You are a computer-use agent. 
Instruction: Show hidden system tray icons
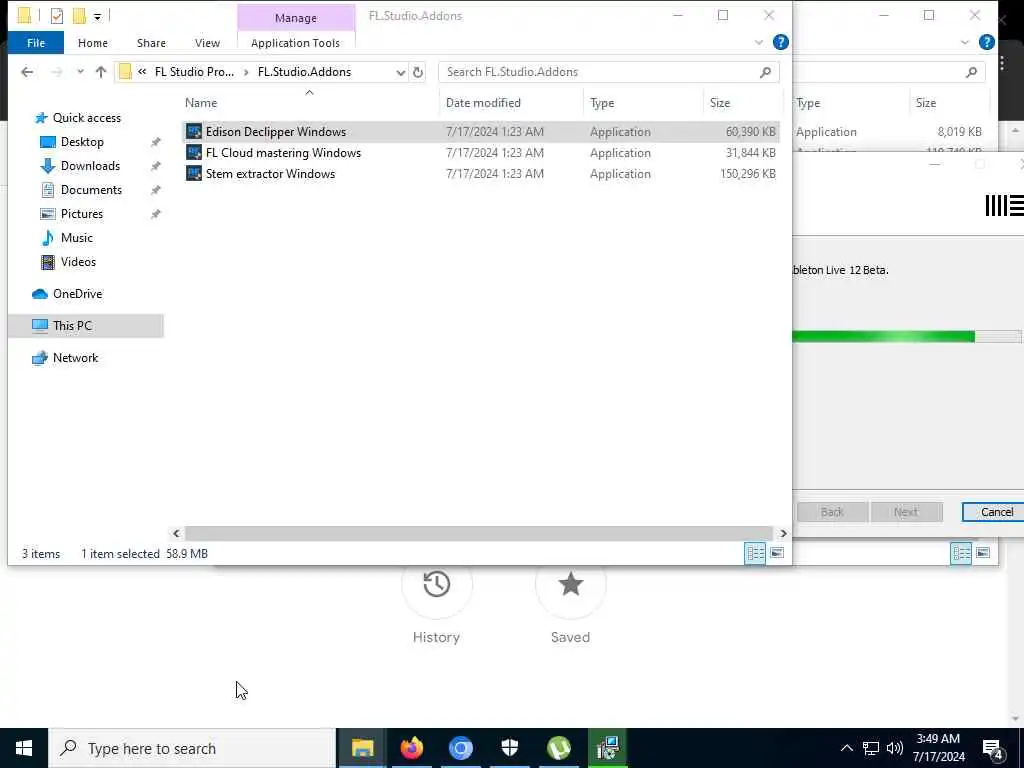[x=846, y=748]
